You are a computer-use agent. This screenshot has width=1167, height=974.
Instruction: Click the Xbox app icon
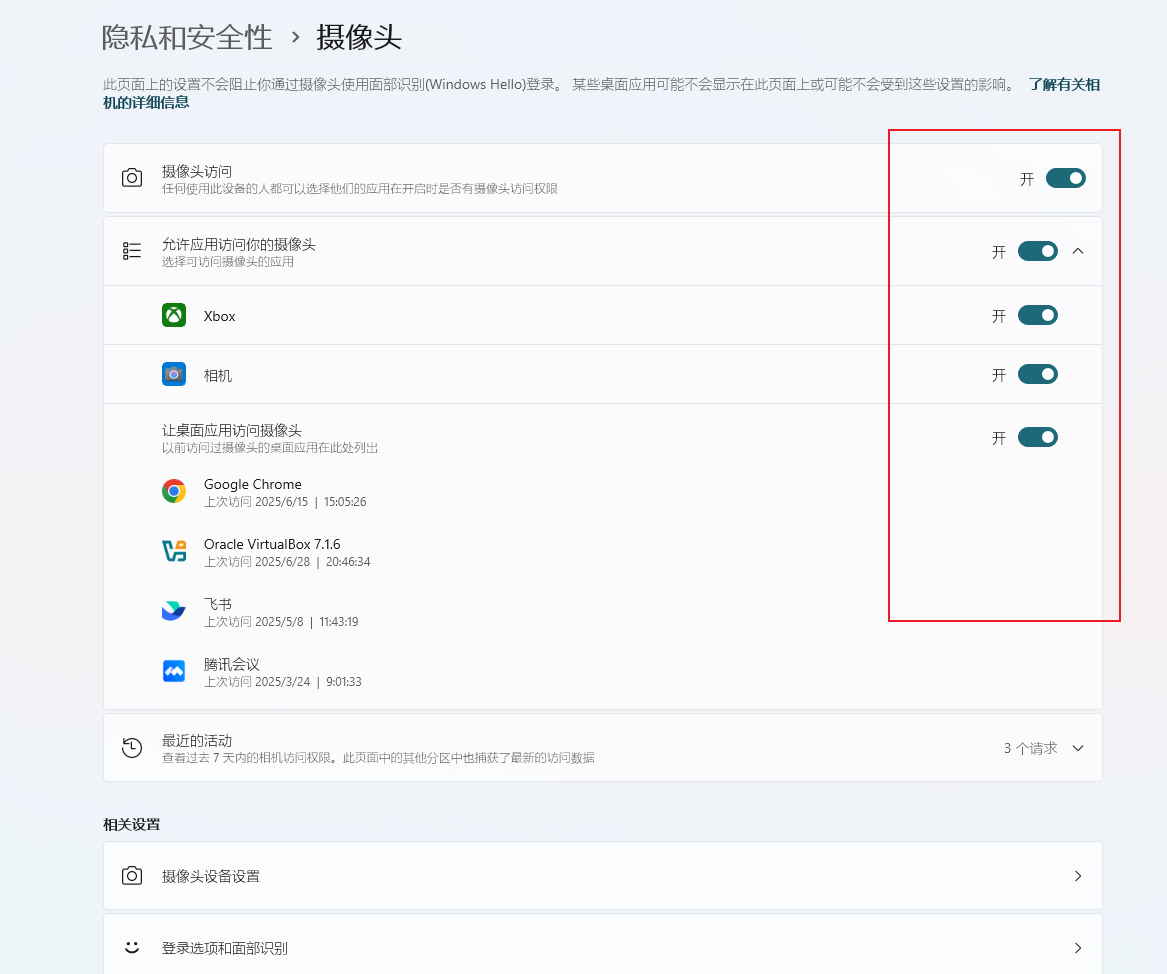[174, 315]
